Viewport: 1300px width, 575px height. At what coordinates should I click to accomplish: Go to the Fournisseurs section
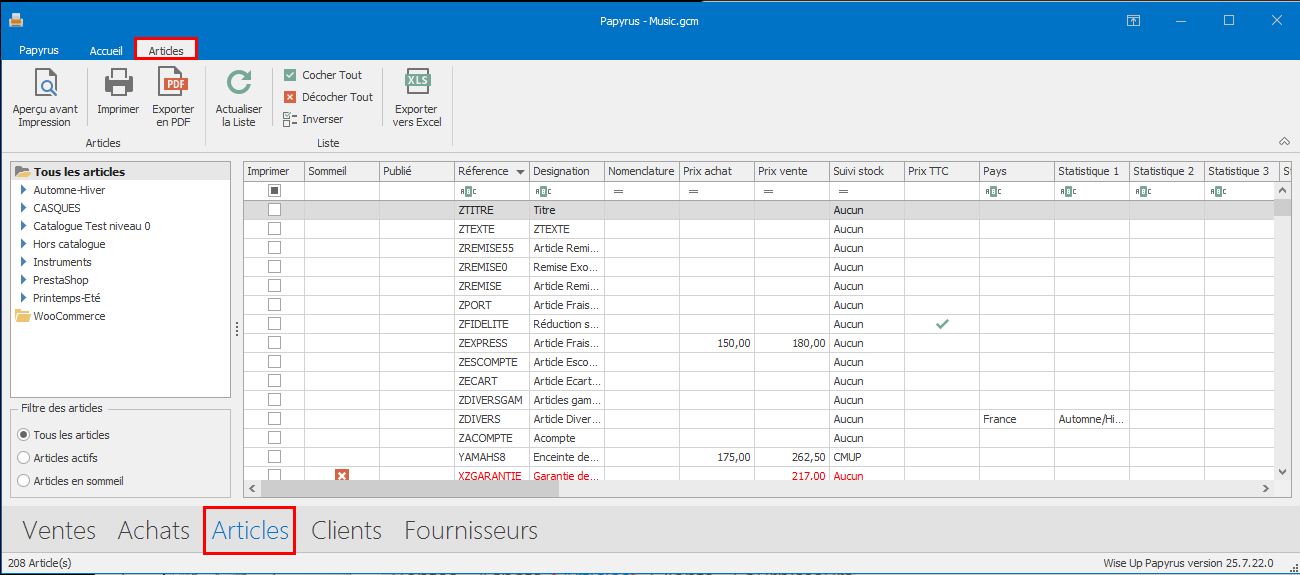[x=470, y=531]
